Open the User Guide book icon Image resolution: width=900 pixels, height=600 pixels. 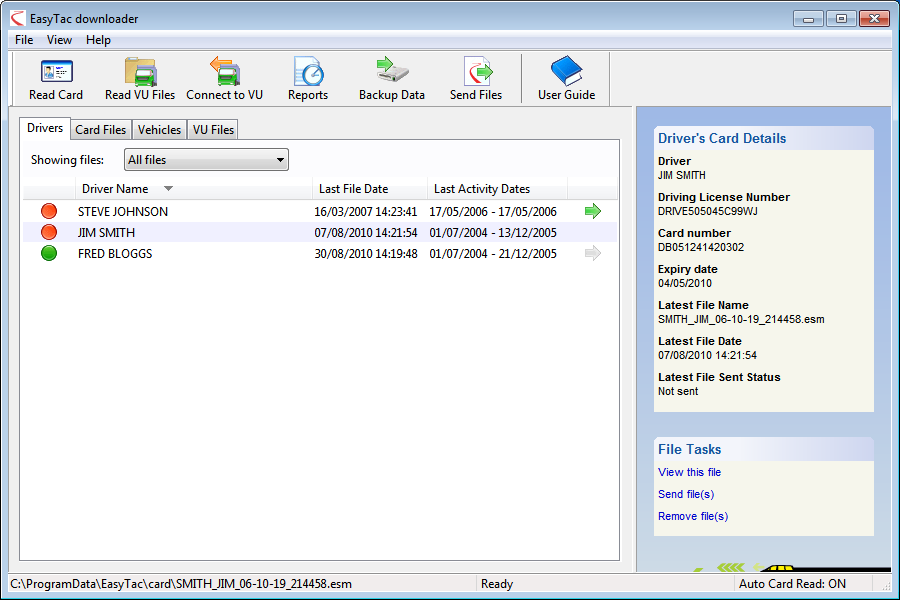click(567, 71)
